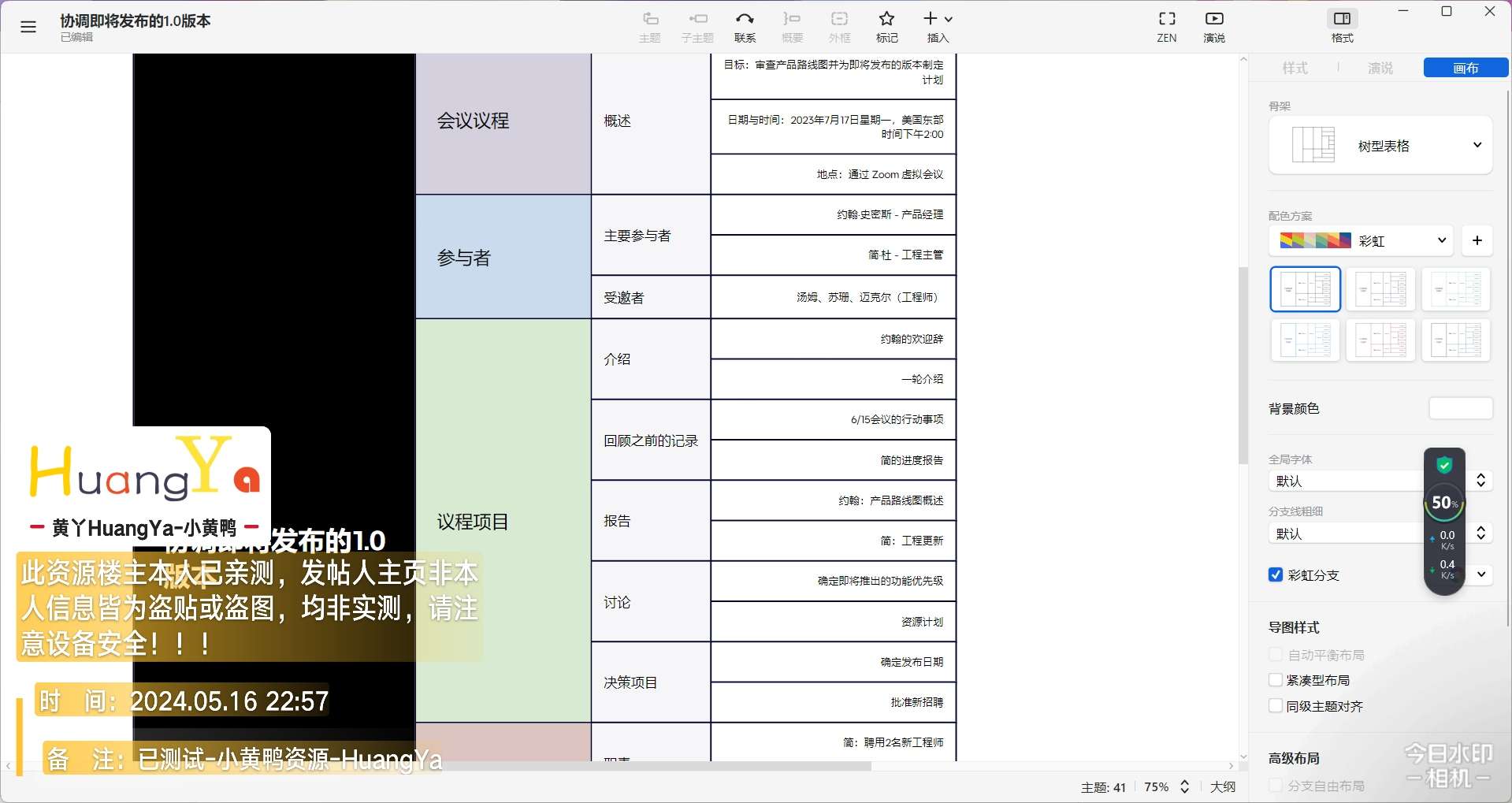Switch to 大纲 outline view
This screenshot has height=803, width=1512.
tap(1223, 786)
